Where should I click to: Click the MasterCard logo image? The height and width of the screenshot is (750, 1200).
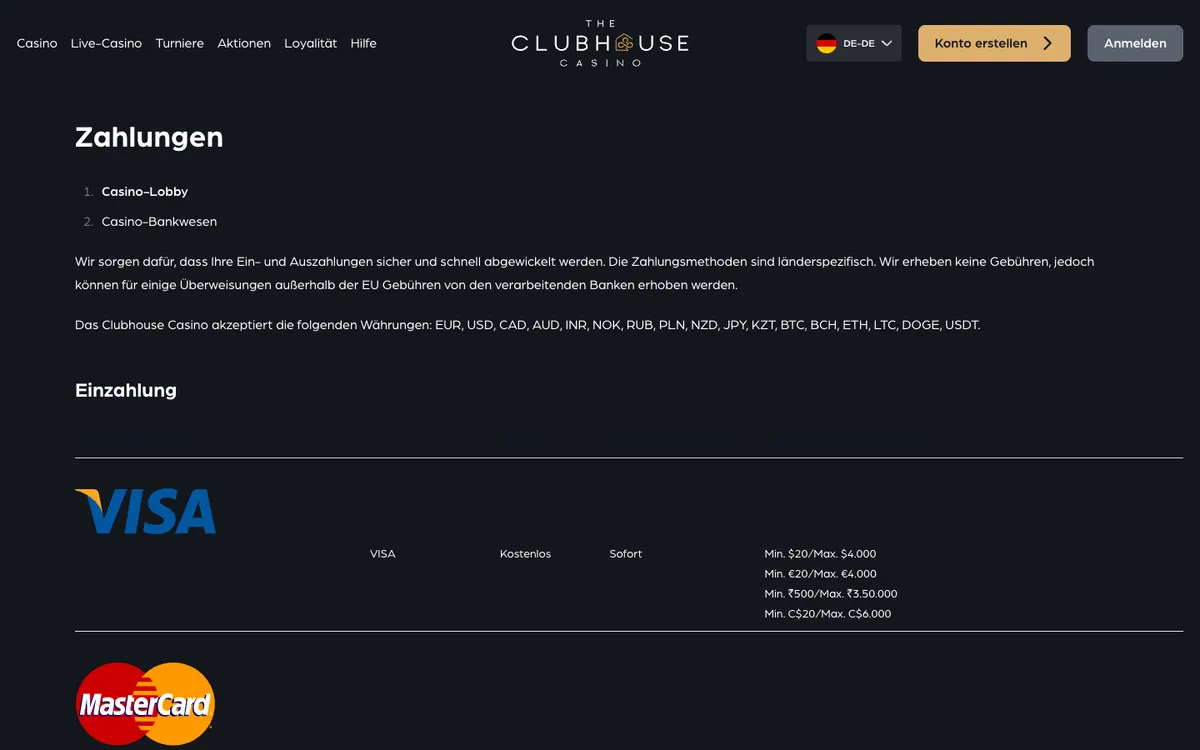pos(146,704)
